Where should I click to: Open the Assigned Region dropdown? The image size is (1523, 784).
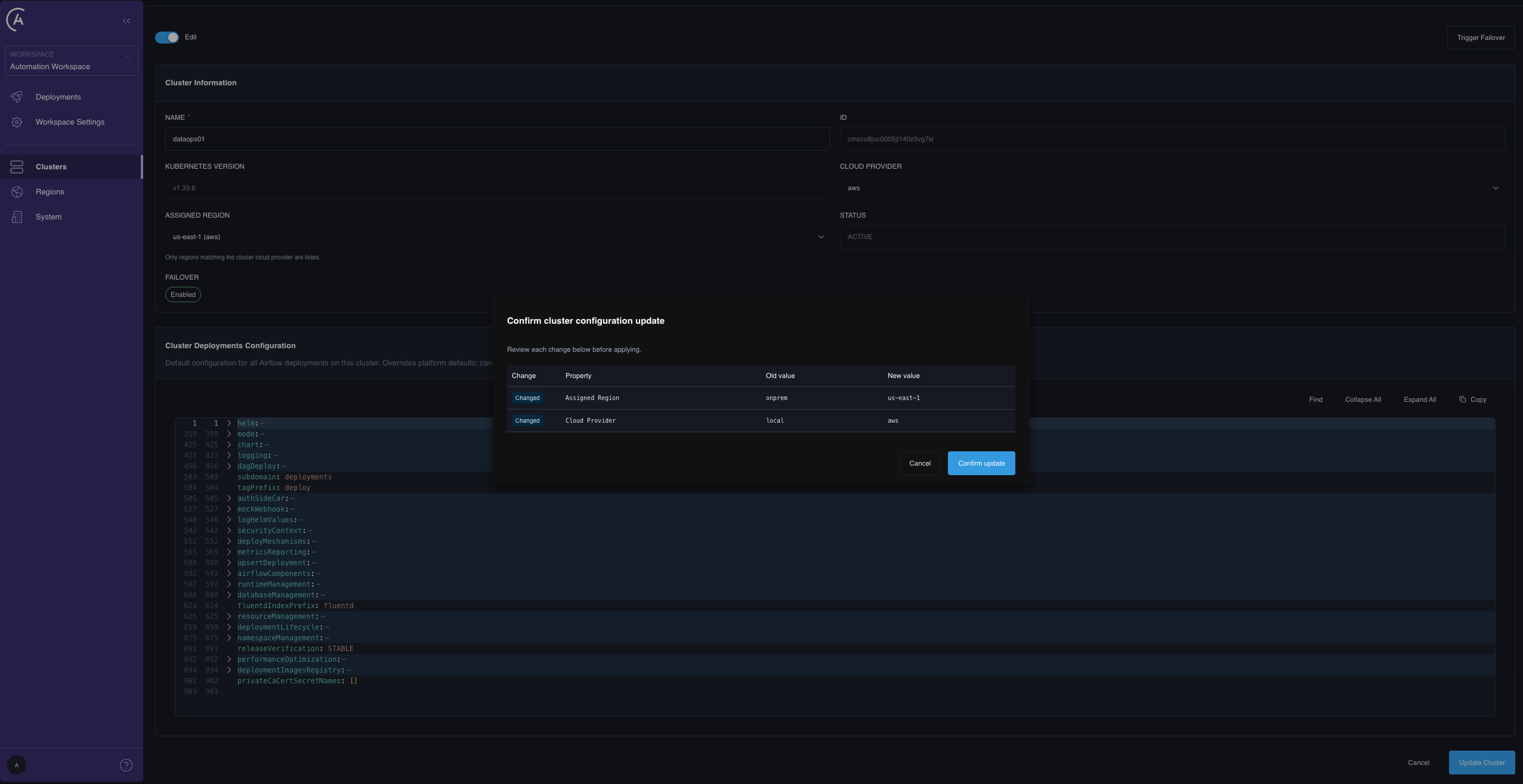coord(498,237)
